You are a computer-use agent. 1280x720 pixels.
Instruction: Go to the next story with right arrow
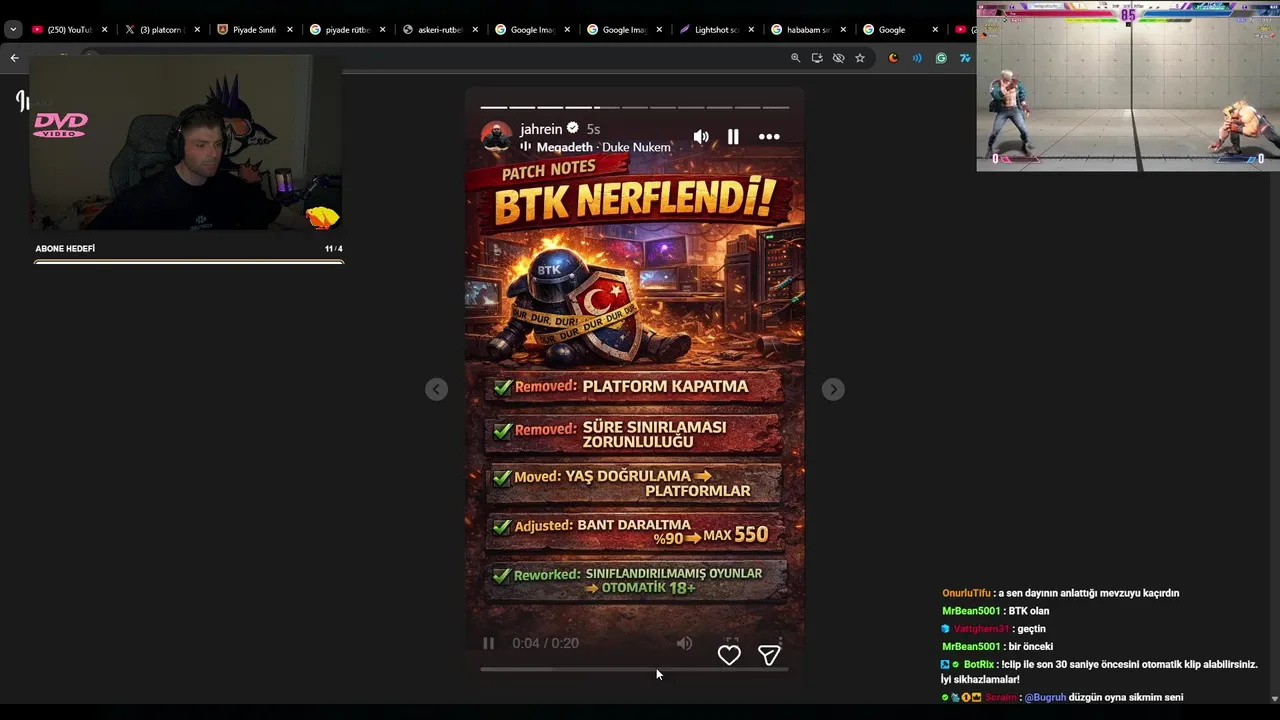tap(833, 389)
